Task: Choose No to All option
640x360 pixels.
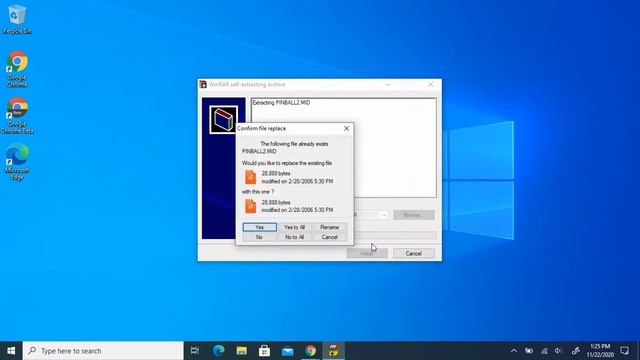Action: click(294, 237)
